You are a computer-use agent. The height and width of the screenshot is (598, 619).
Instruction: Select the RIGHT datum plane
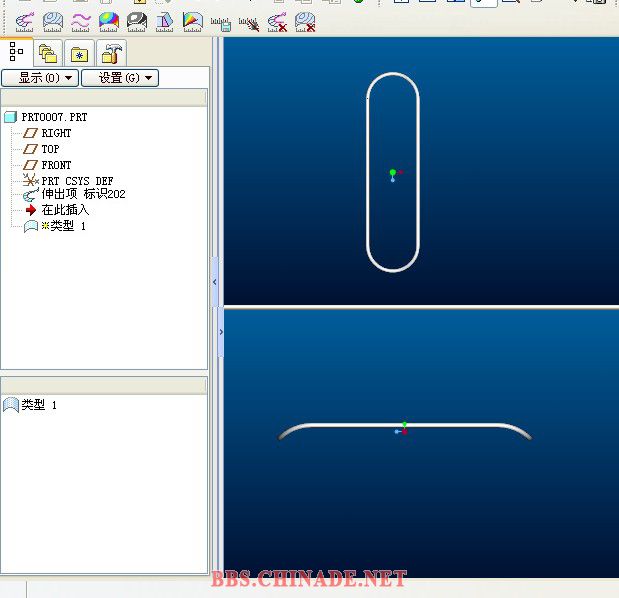pos(47,133)
